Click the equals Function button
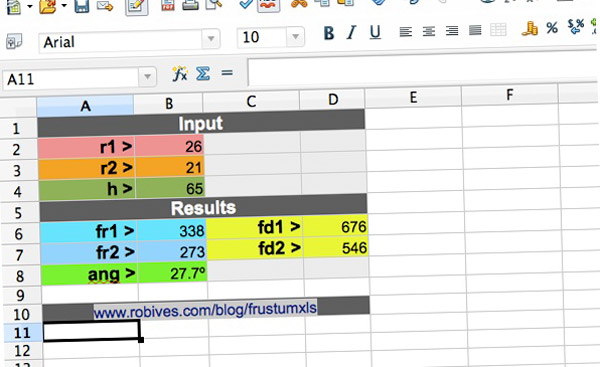 click(x=227, y=72)
